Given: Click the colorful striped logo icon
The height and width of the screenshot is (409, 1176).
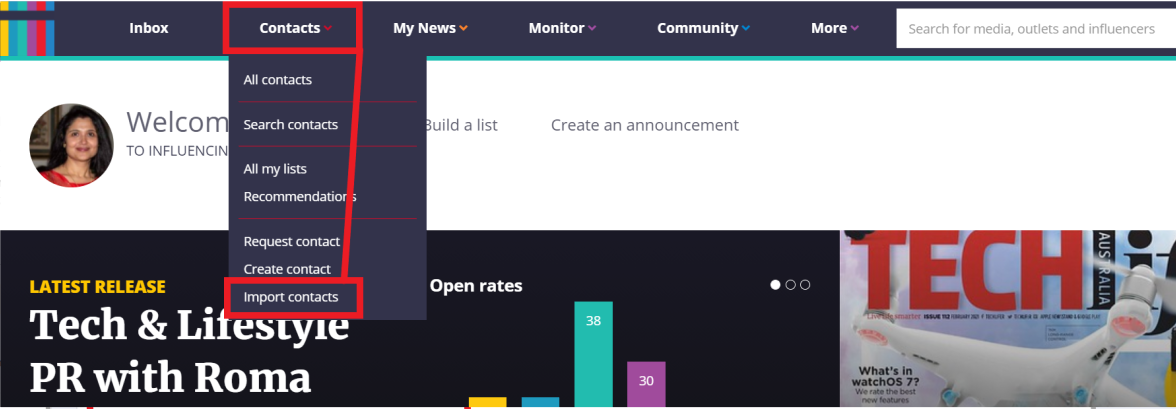Looking at the screenshot, I should [x=27, y=28].
